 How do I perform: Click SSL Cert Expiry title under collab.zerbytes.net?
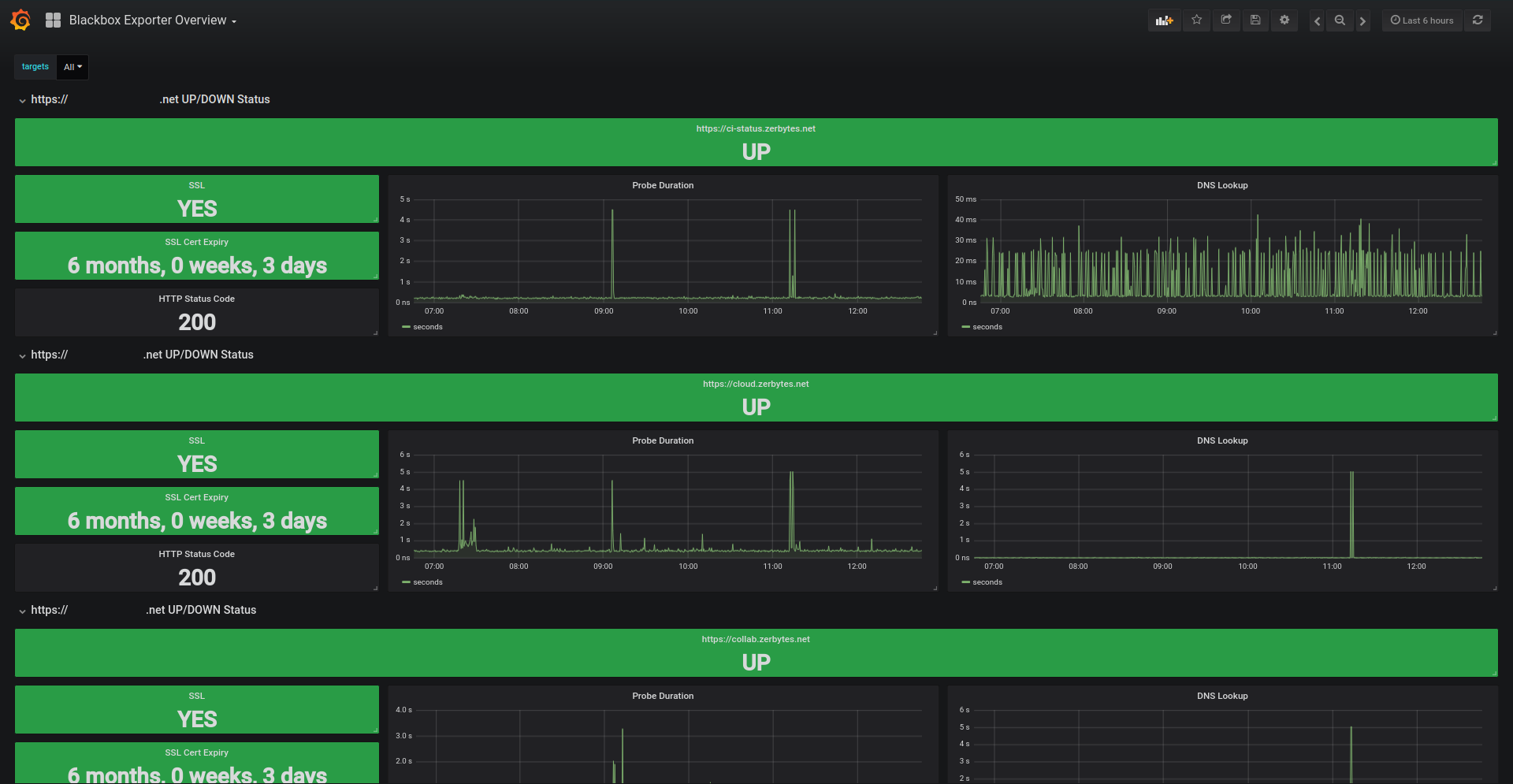tap(197, 752)
